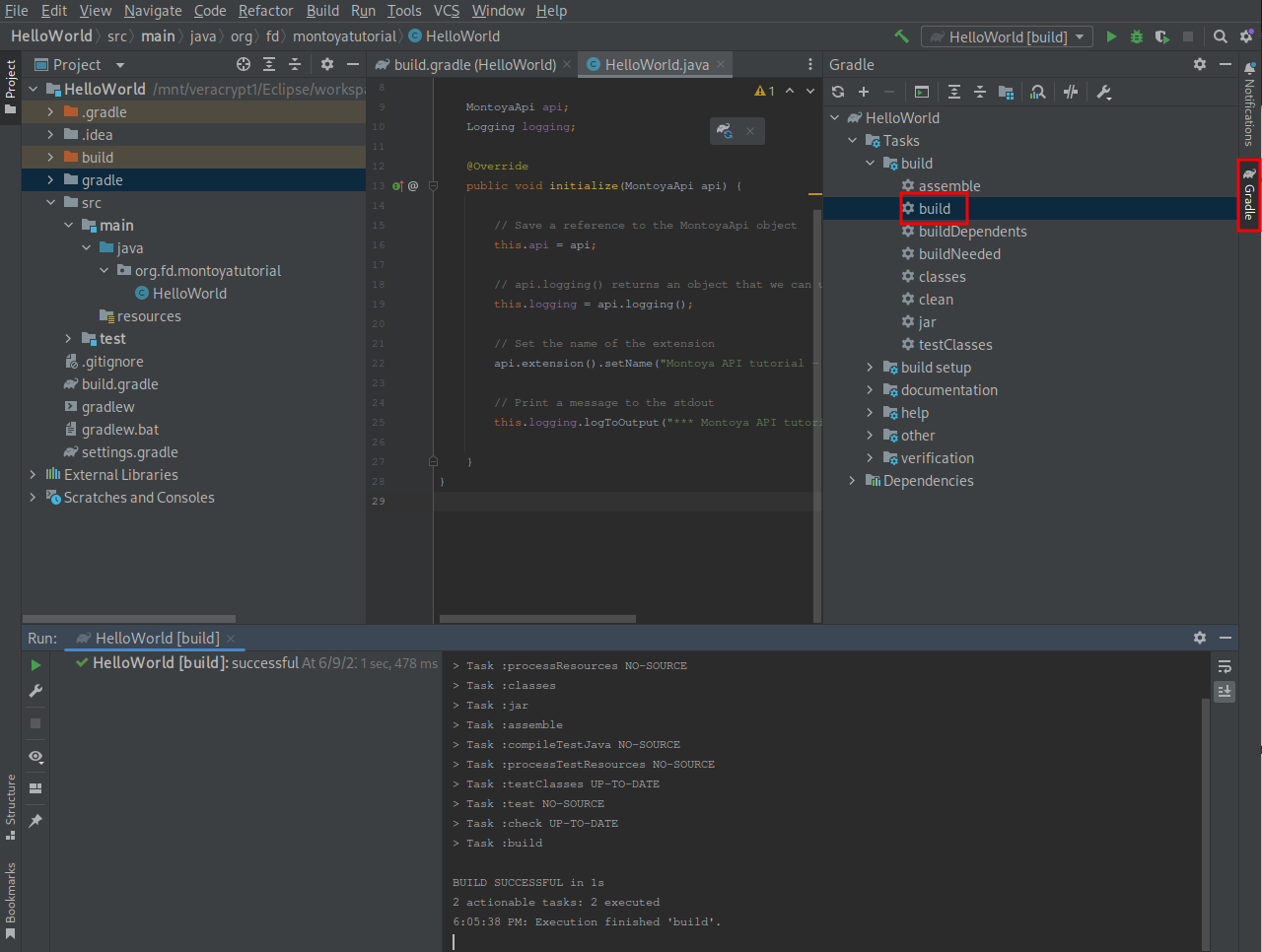Open the Notifications tool window button
The image size is (1262, 952).
(x=1249, y=106)
